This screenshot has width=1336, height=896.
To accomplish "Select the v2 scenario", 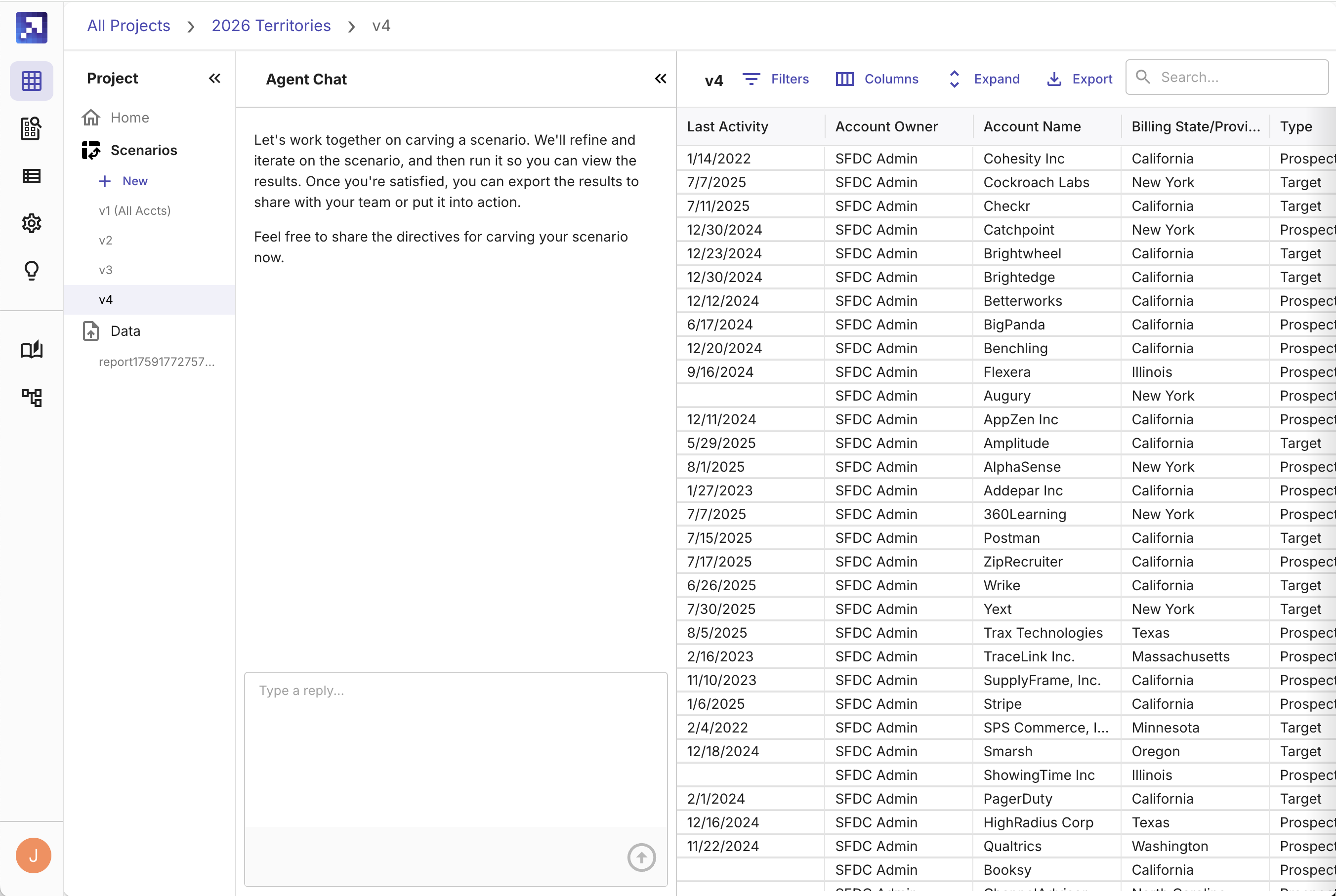I will [x=106, y=240].
